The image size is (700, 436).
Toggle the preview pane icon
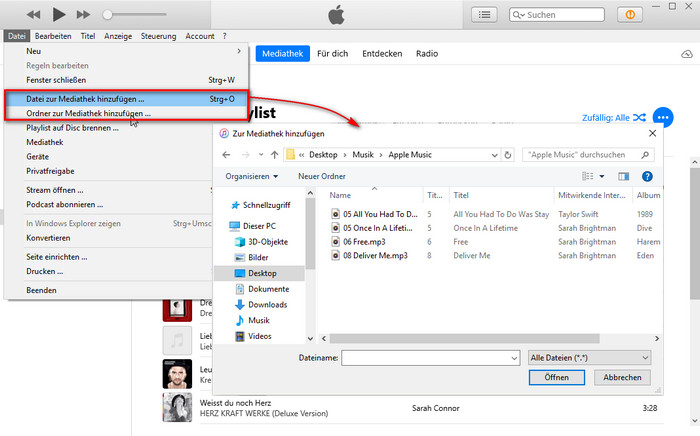click(x=624, y=177)
